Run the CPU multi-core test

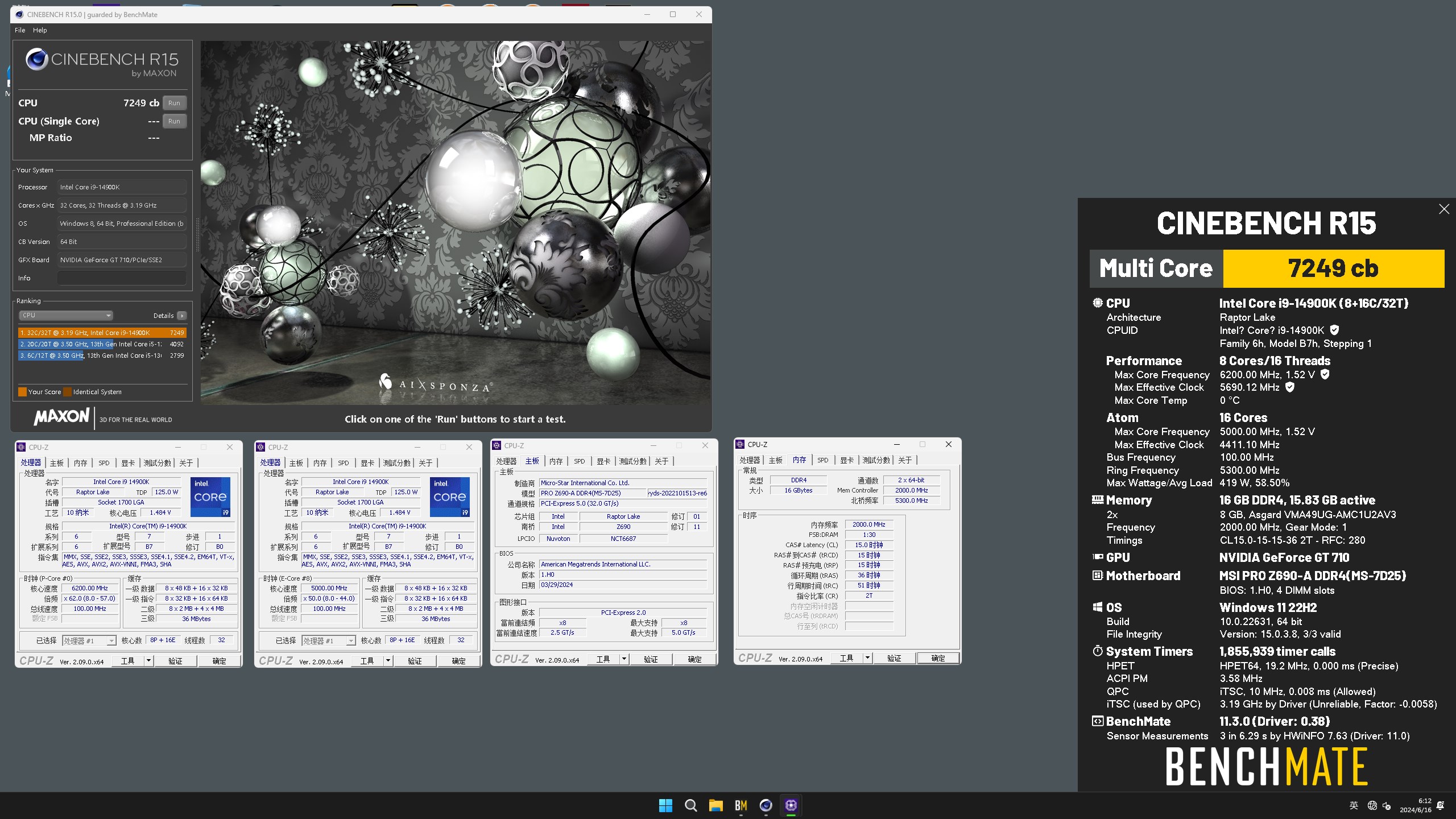point(174,103)
